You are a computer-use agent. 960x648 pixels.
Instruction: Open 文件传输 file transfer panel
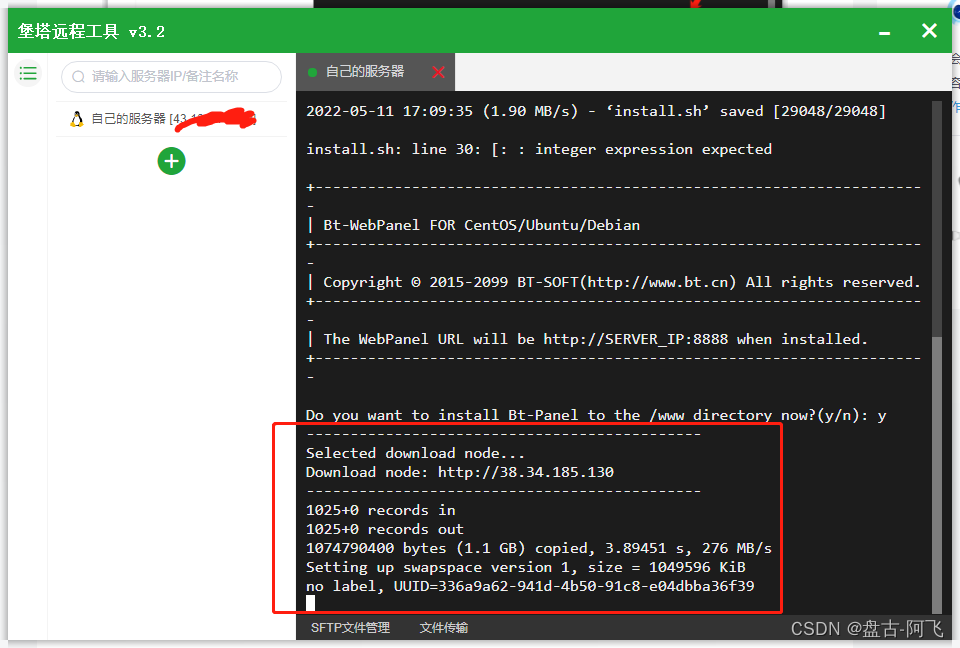tap(444, 628)
